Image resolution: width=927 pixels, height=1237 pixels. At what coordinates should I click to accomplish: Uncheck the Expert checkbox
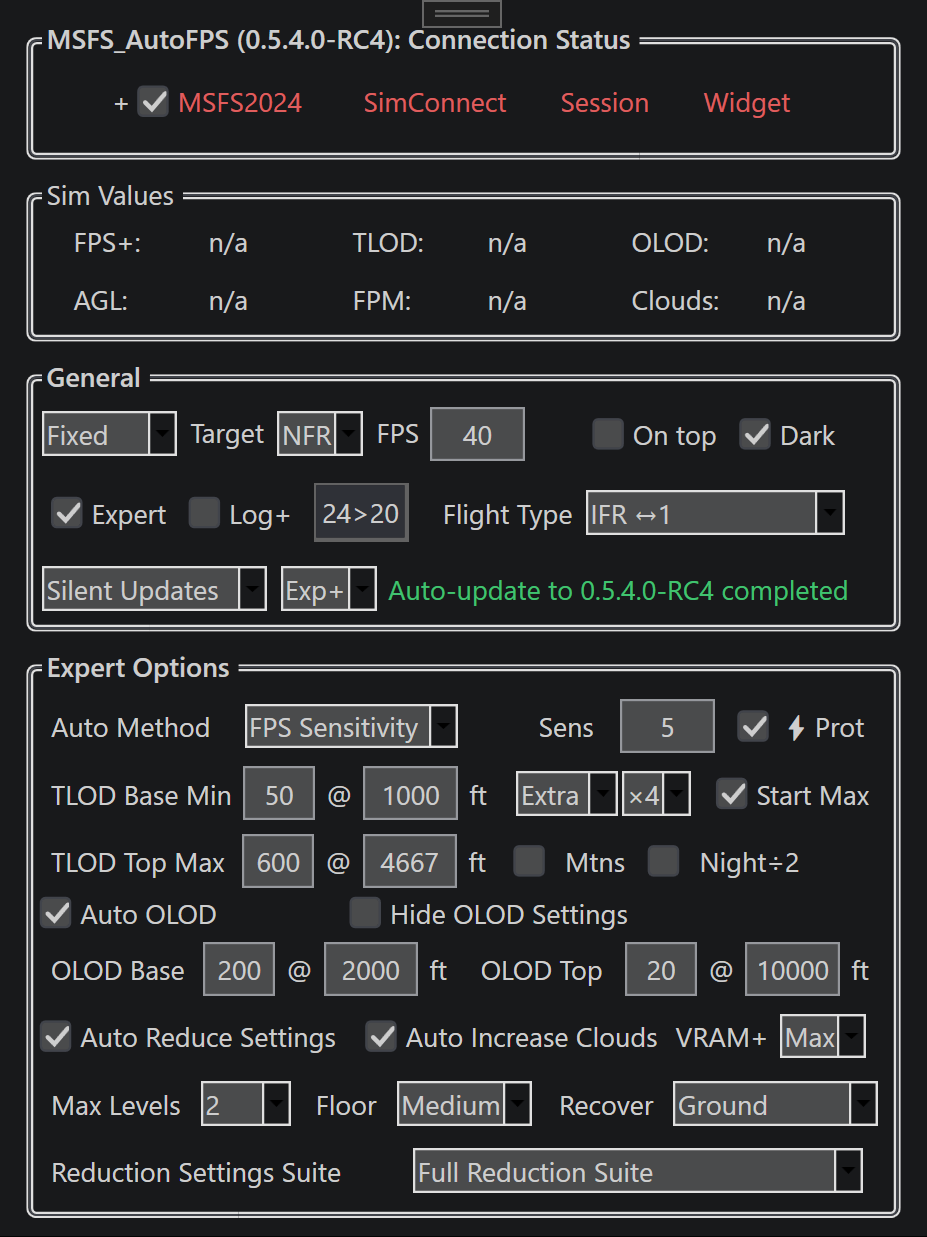[67, 514]
